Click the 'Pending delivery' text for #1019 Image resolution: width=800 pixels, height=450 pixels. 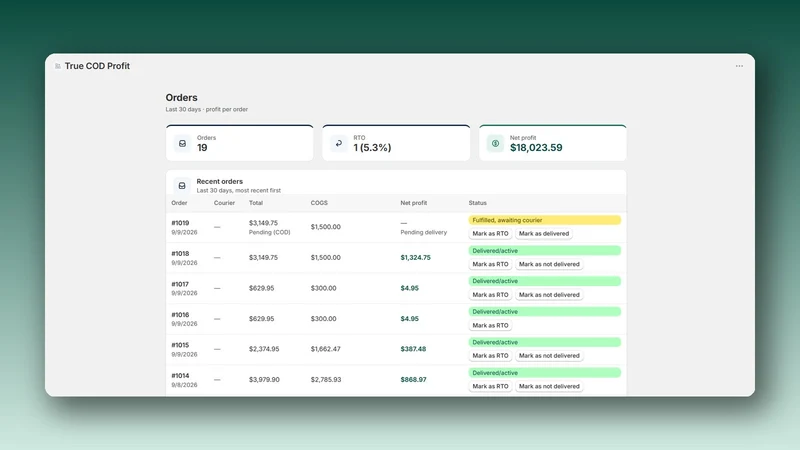tap(423, 232)
